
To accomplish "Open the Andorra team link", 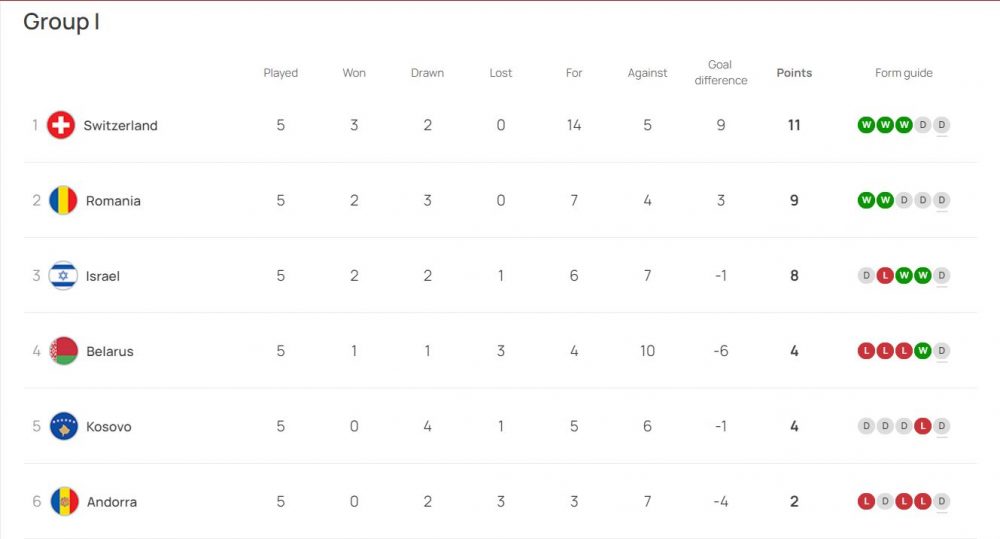I will (x=112, y=502).
